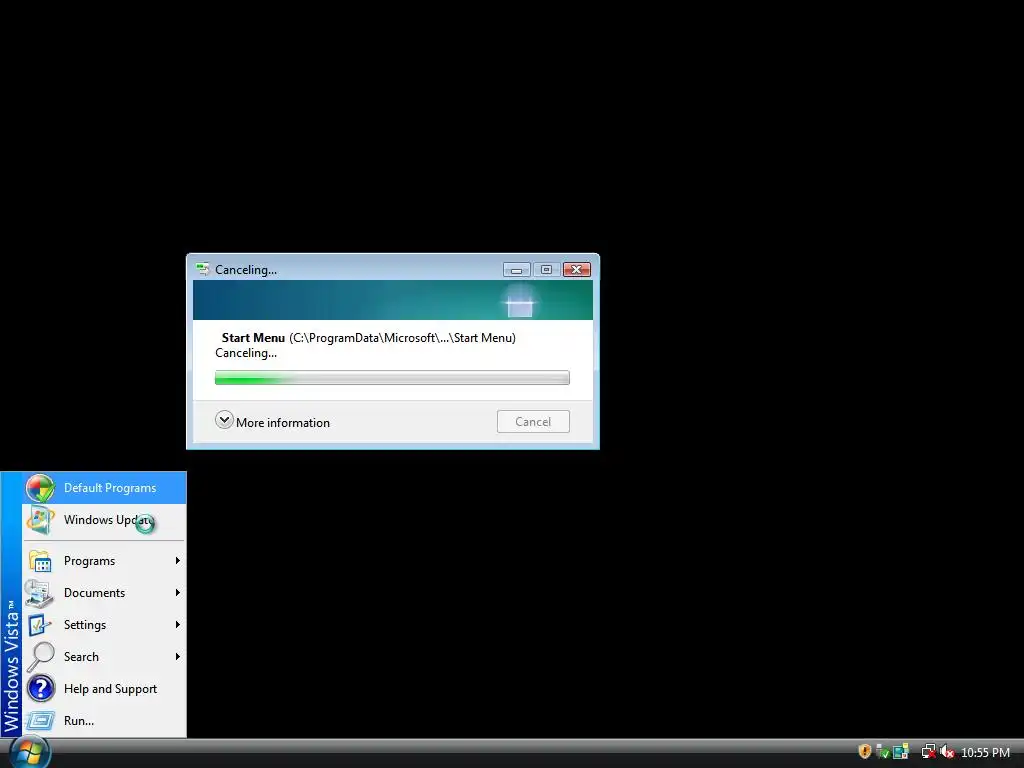
Task: Open the Windows Security shield tray icon
Action: [865, 752]
